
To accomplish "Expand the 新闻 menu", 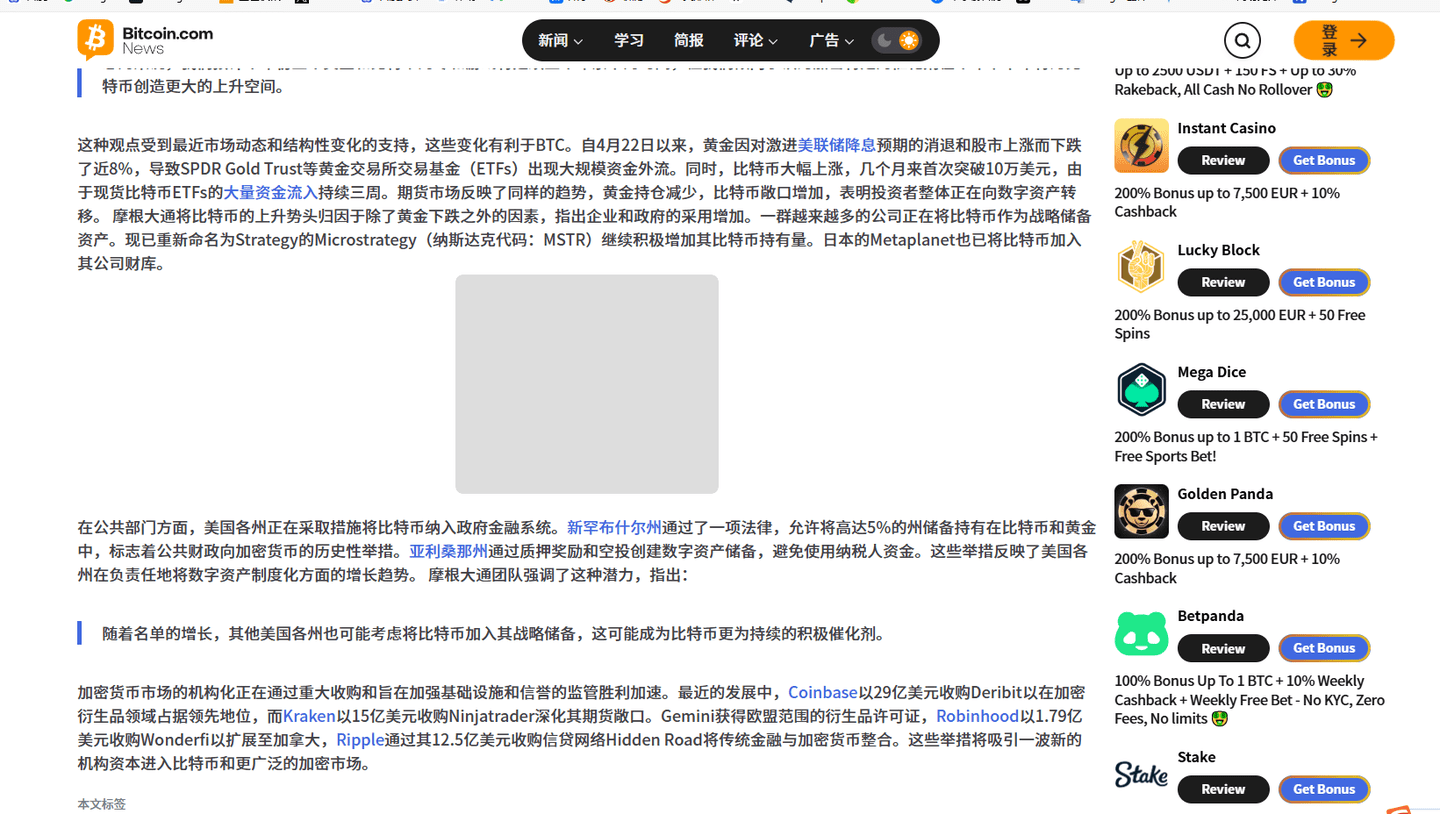I will (560, 41).
